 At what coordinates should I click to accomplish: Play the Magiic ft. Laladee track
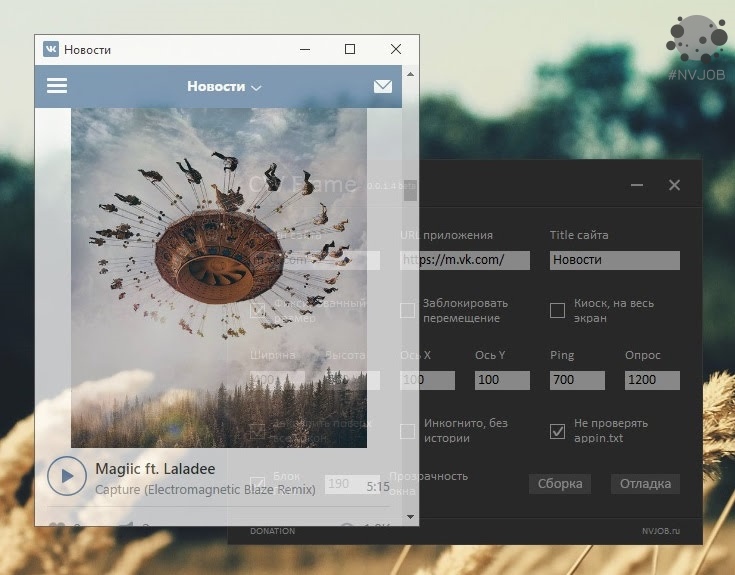67,476
